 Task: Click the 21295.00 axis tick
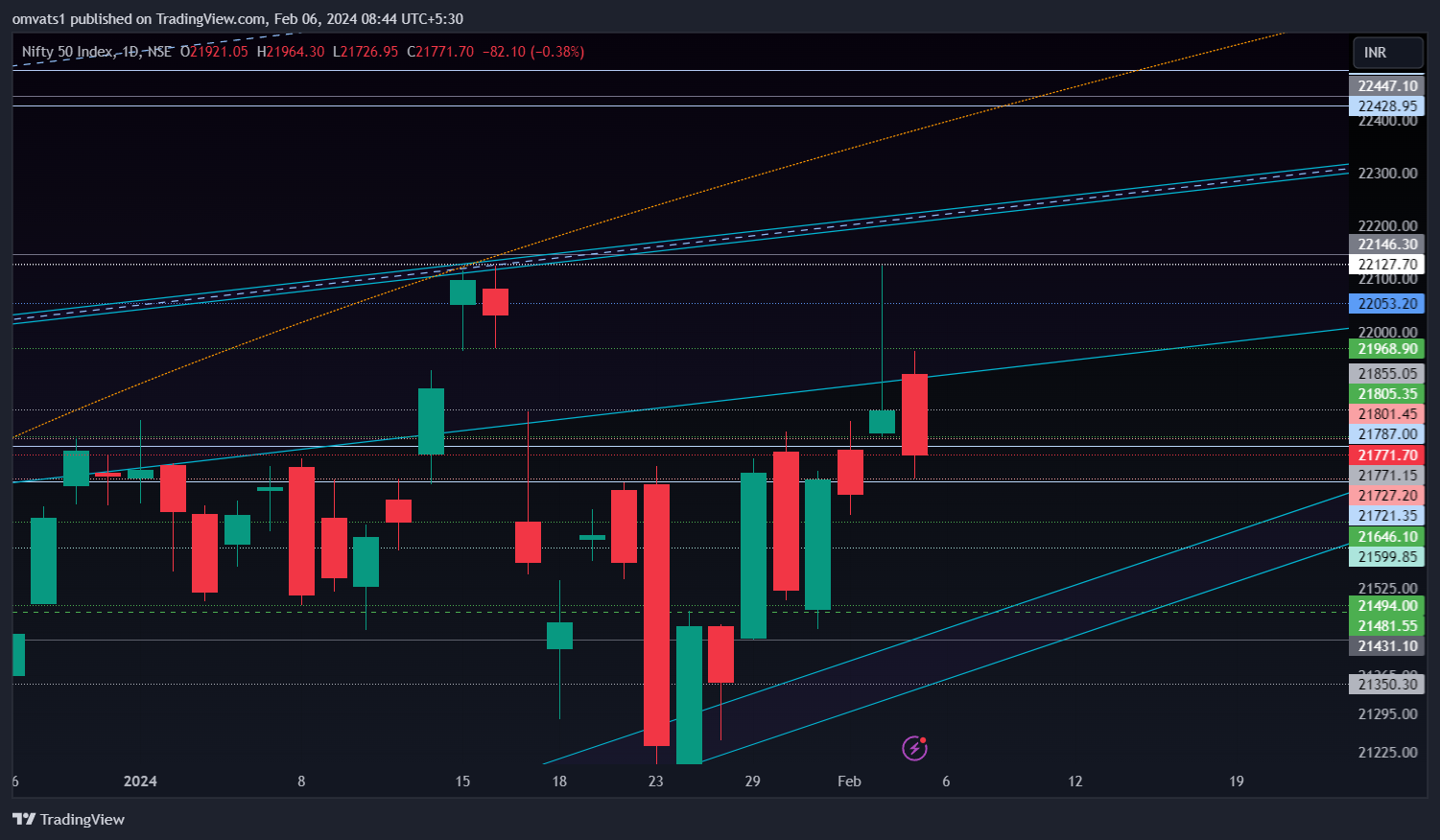[x=1387, y=714]
